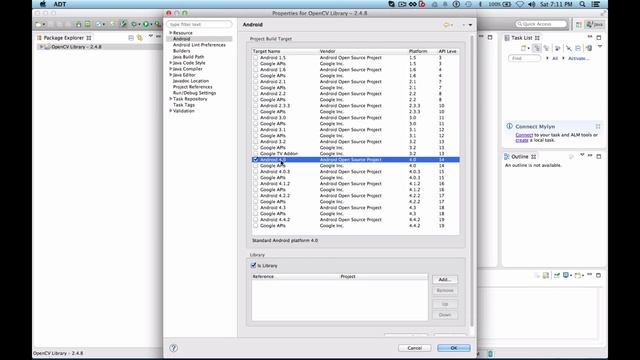Click Link with Editor icon in Package Explorer
640x360 pixels.
pos(140,38)
